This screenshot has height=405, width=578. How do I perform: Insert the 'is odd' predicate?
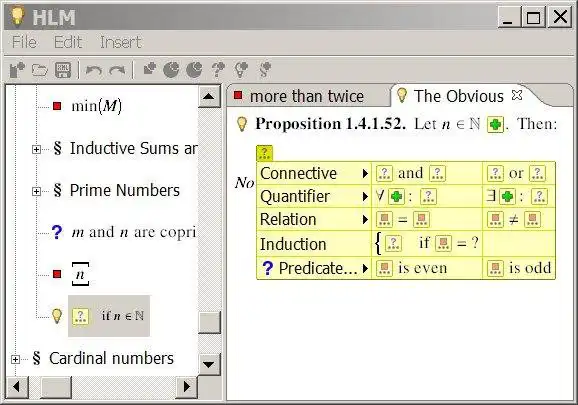[519, 268]
